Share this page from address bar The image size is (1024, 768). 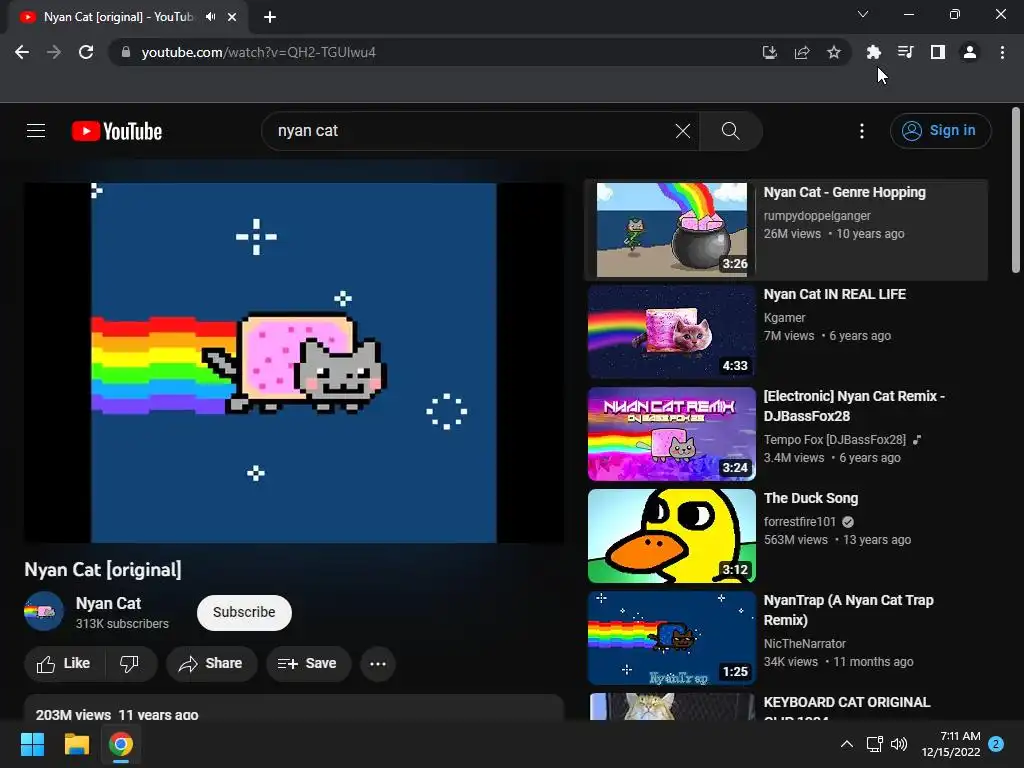[802, 52]
